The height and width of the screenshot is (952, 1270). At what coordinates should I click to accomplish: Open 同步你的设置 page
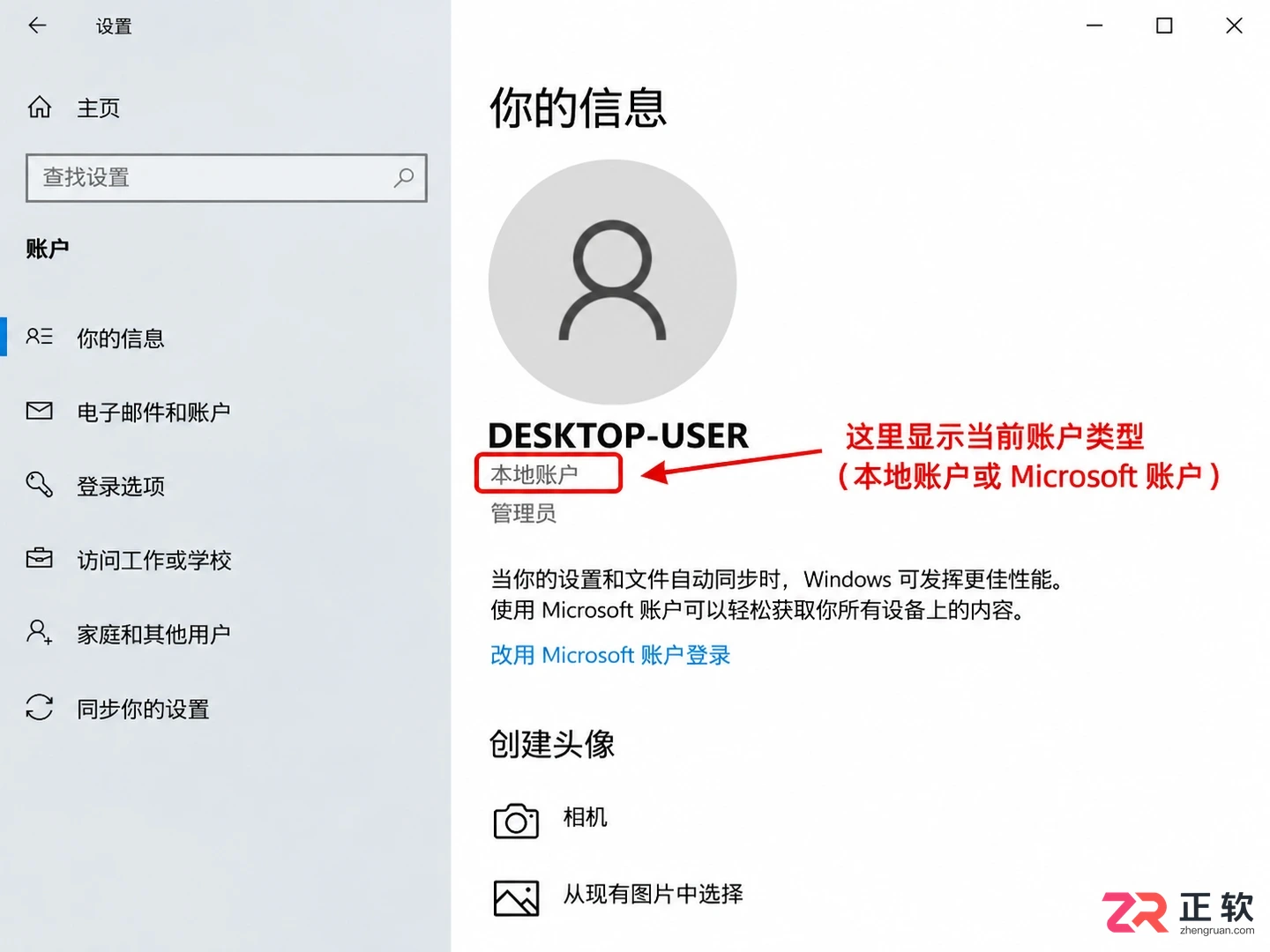[x=143, y=710]
